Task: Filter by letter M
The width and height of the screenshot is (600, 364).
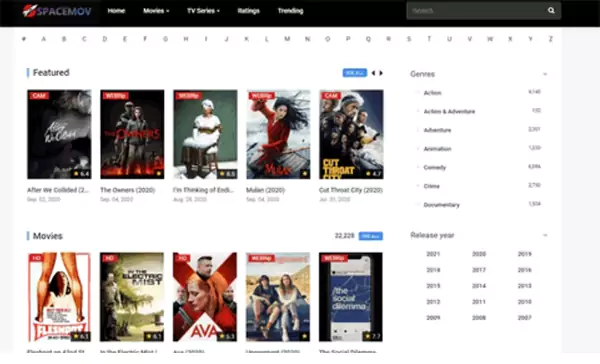Action: click(287, 39)
